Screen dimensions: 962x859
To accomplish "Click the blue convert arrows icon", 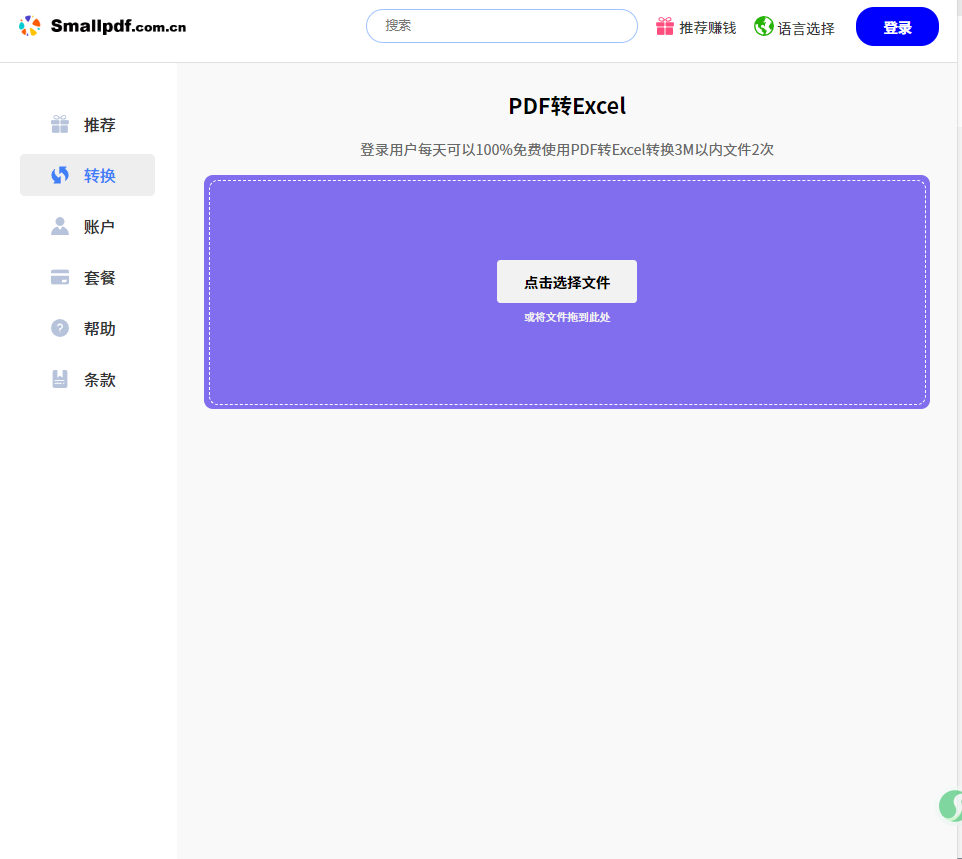I will 60,175.
